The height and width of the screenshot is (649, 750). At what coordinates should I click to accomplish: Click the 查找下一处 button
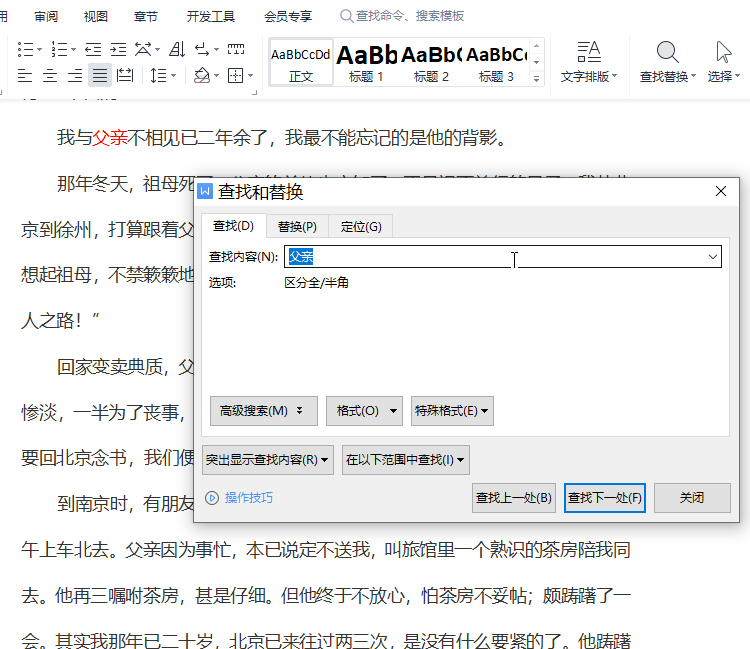(605, 498)
